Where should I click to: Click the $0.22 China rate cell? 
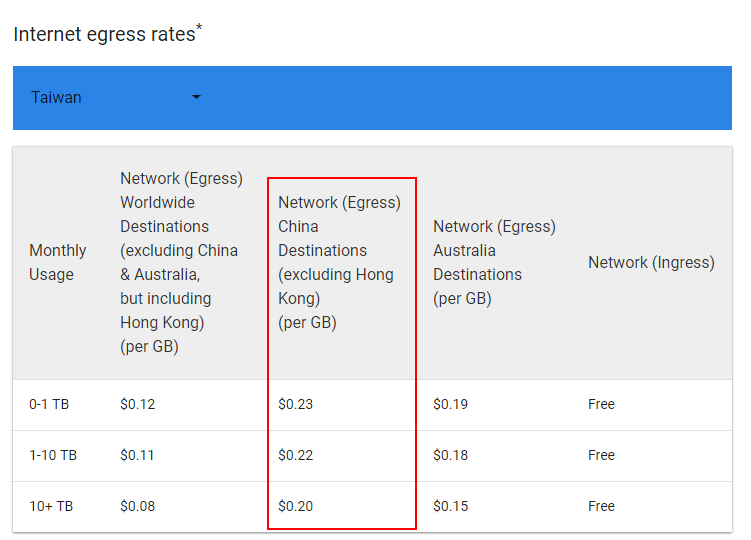point(296,455)
